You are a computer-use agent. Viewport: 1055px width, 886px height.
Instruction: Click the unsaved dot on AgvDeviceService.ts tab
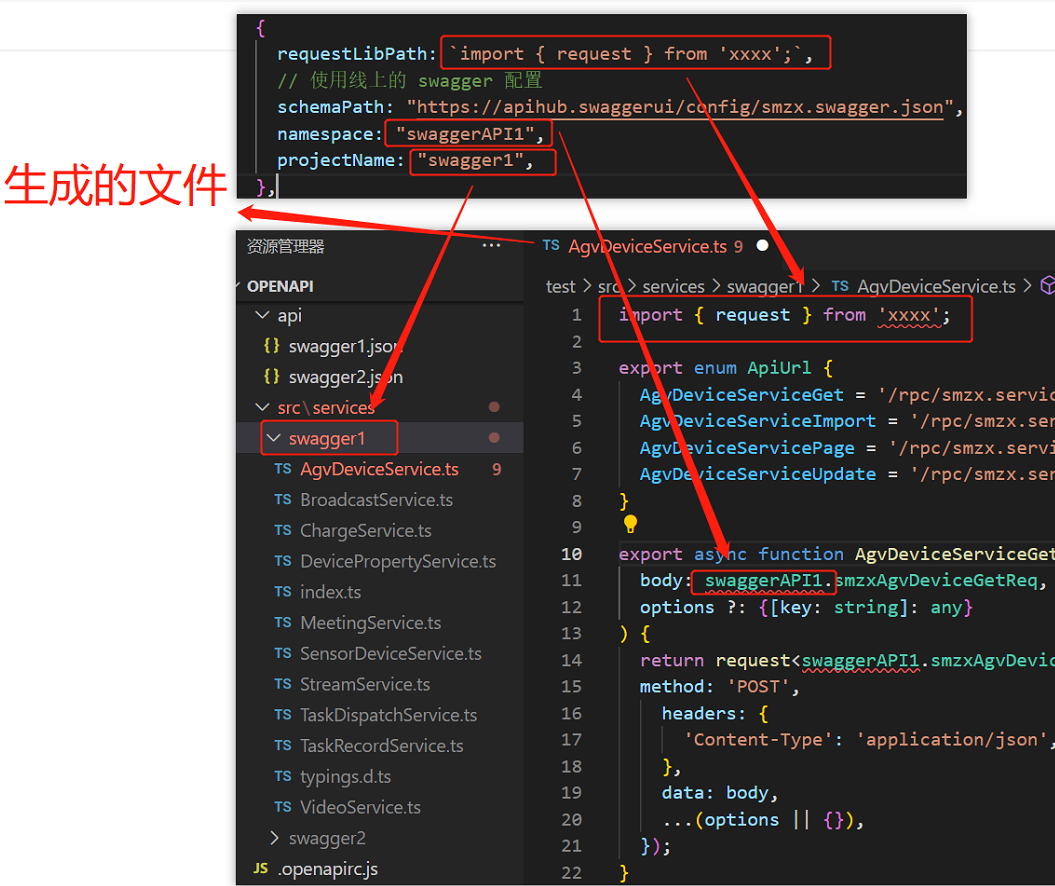tap(762, 246)
